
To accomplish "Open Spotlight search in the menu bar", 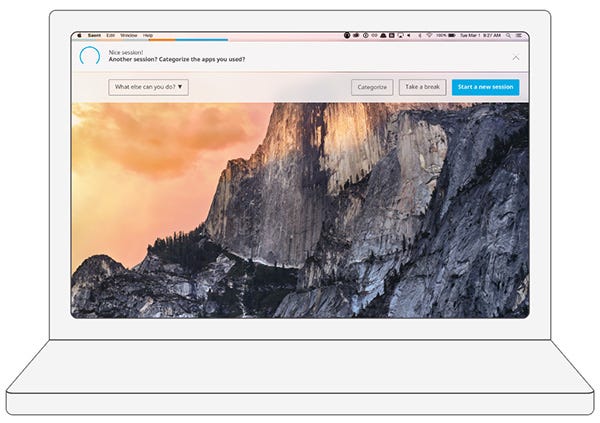I will 509,35.
